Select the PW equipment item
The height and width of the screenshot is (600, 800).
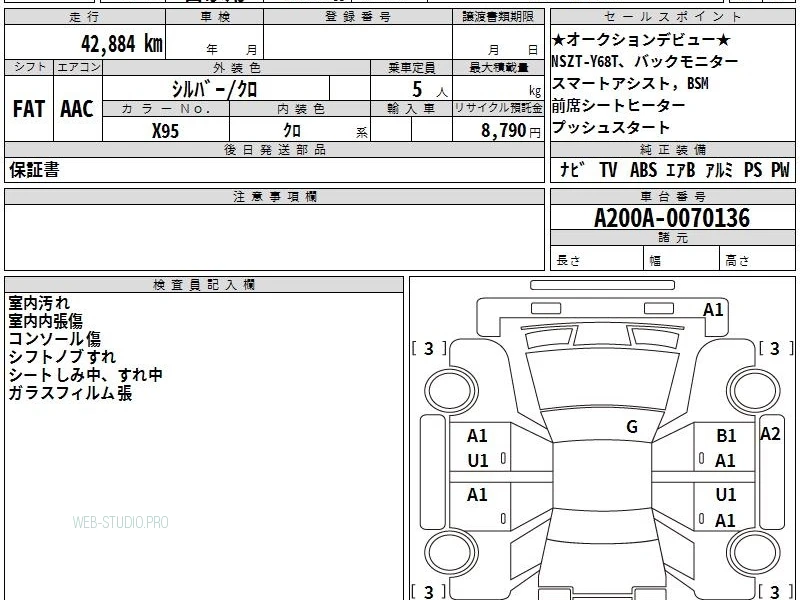pyautogui.click(x=780, y=169)
